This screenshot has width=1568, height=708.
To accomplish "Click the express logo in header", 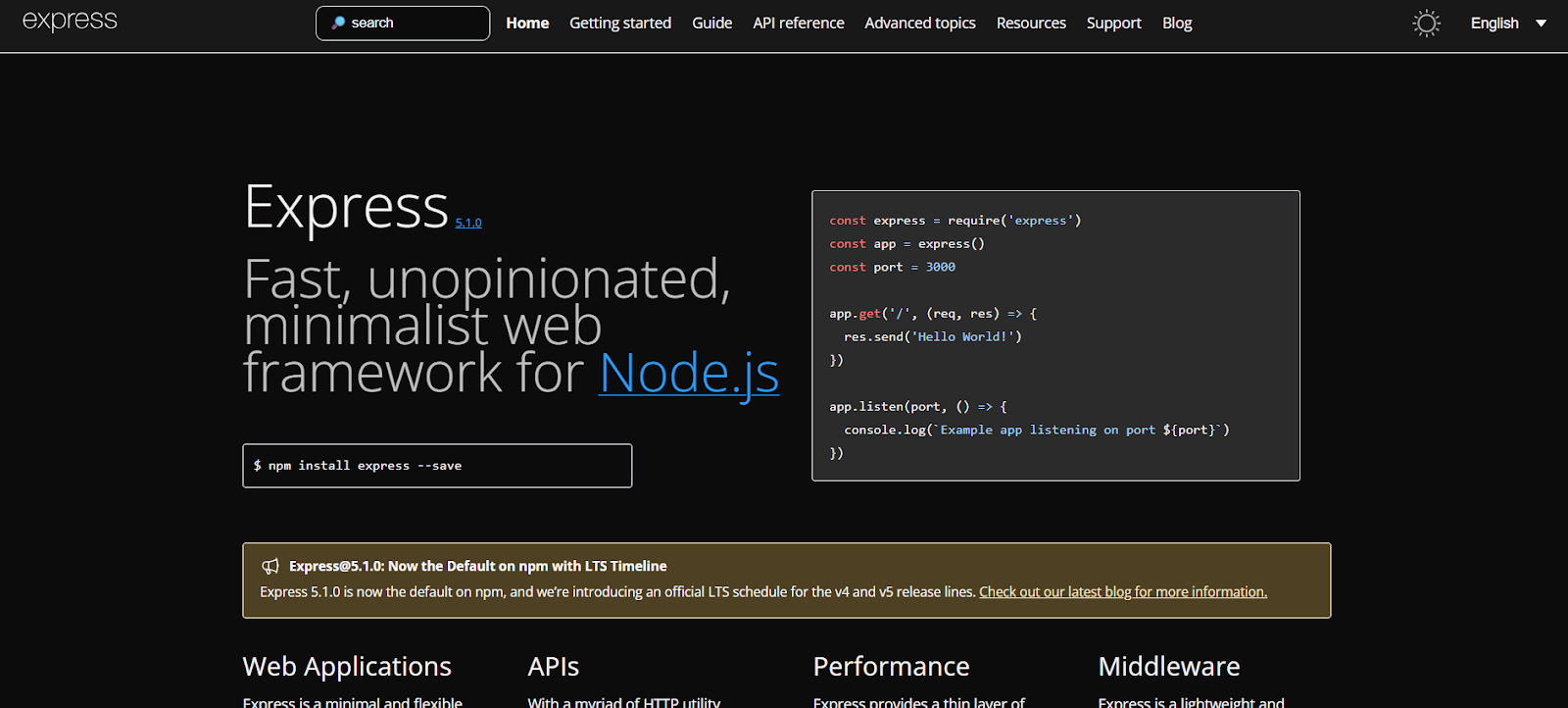I will 70,21.
